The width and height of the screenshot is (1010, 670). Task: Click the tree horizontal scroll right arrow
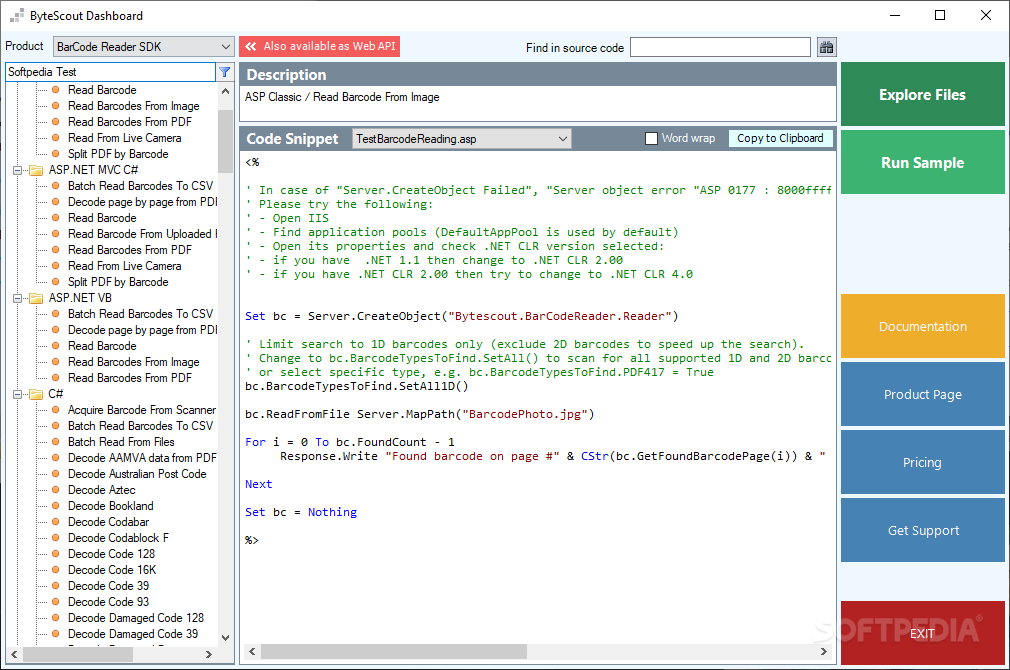point(209,655)
